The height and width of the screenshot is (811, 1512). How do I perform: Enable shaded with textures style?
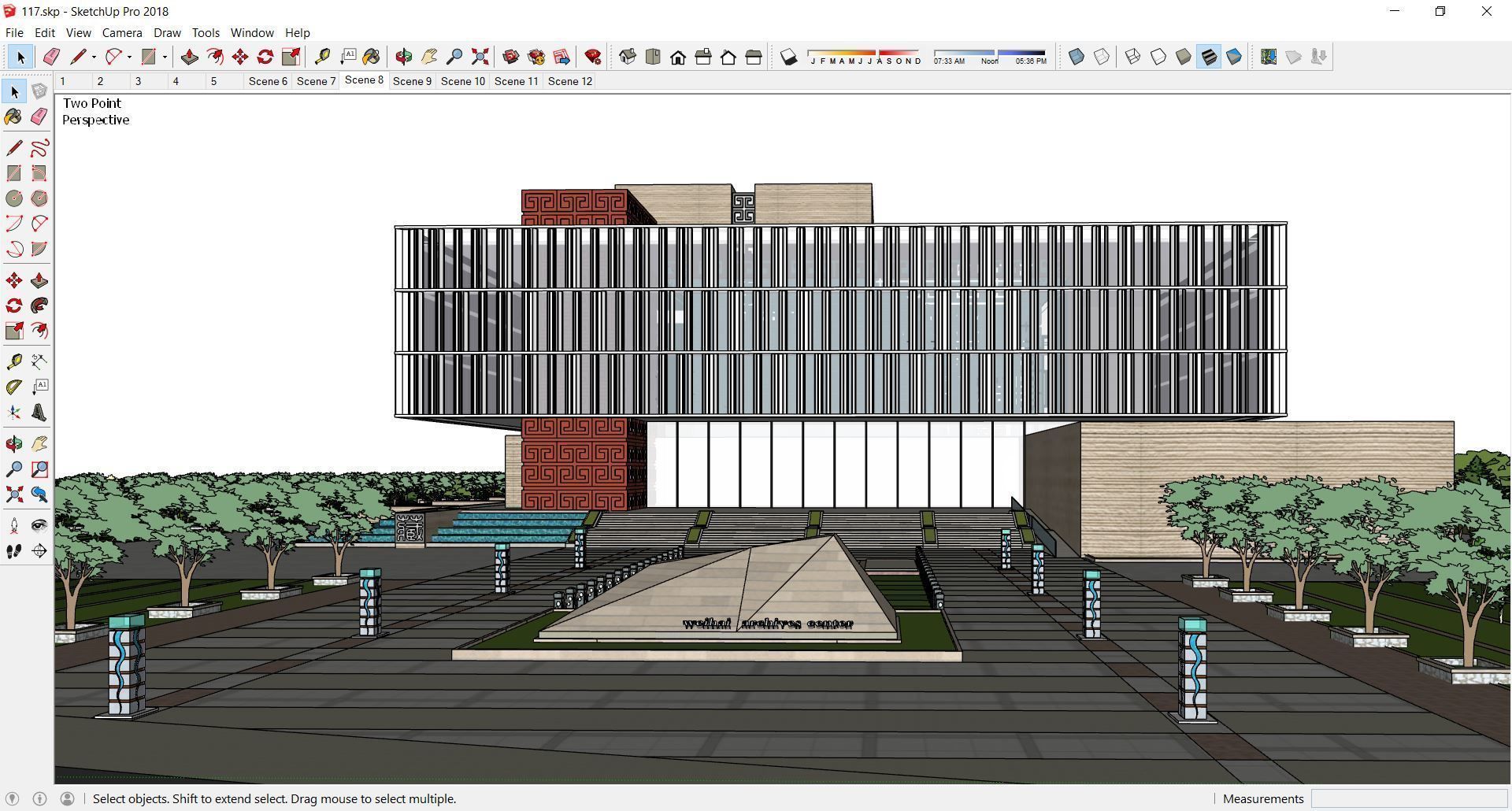(x=1209, y=57)
